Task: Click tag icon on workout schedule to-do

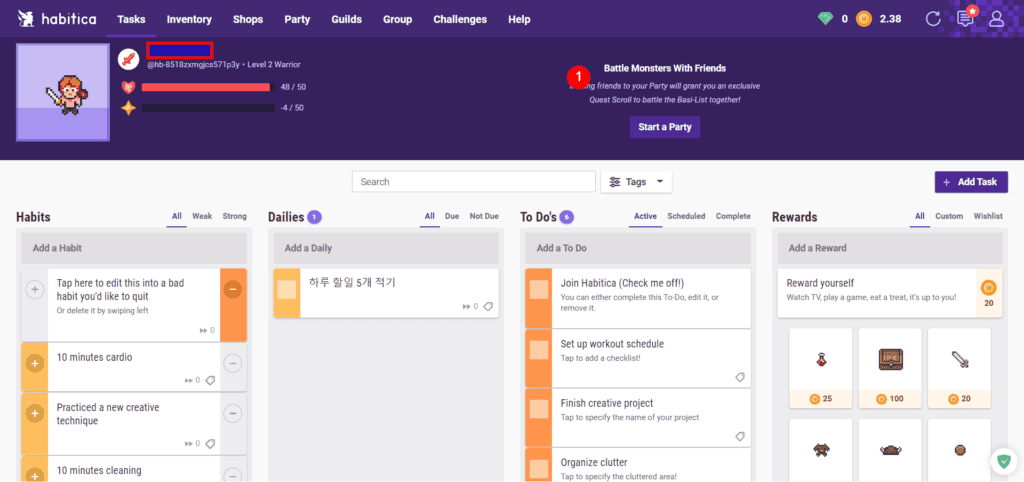Action: 740,377
